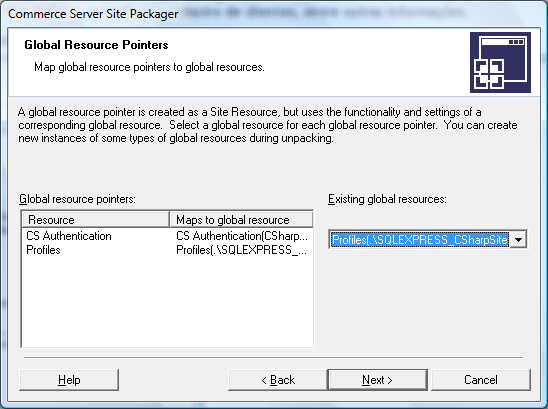
Task: Click the CS Authentication(CSharp... mapping cell
Action: [x=242, y=236]
